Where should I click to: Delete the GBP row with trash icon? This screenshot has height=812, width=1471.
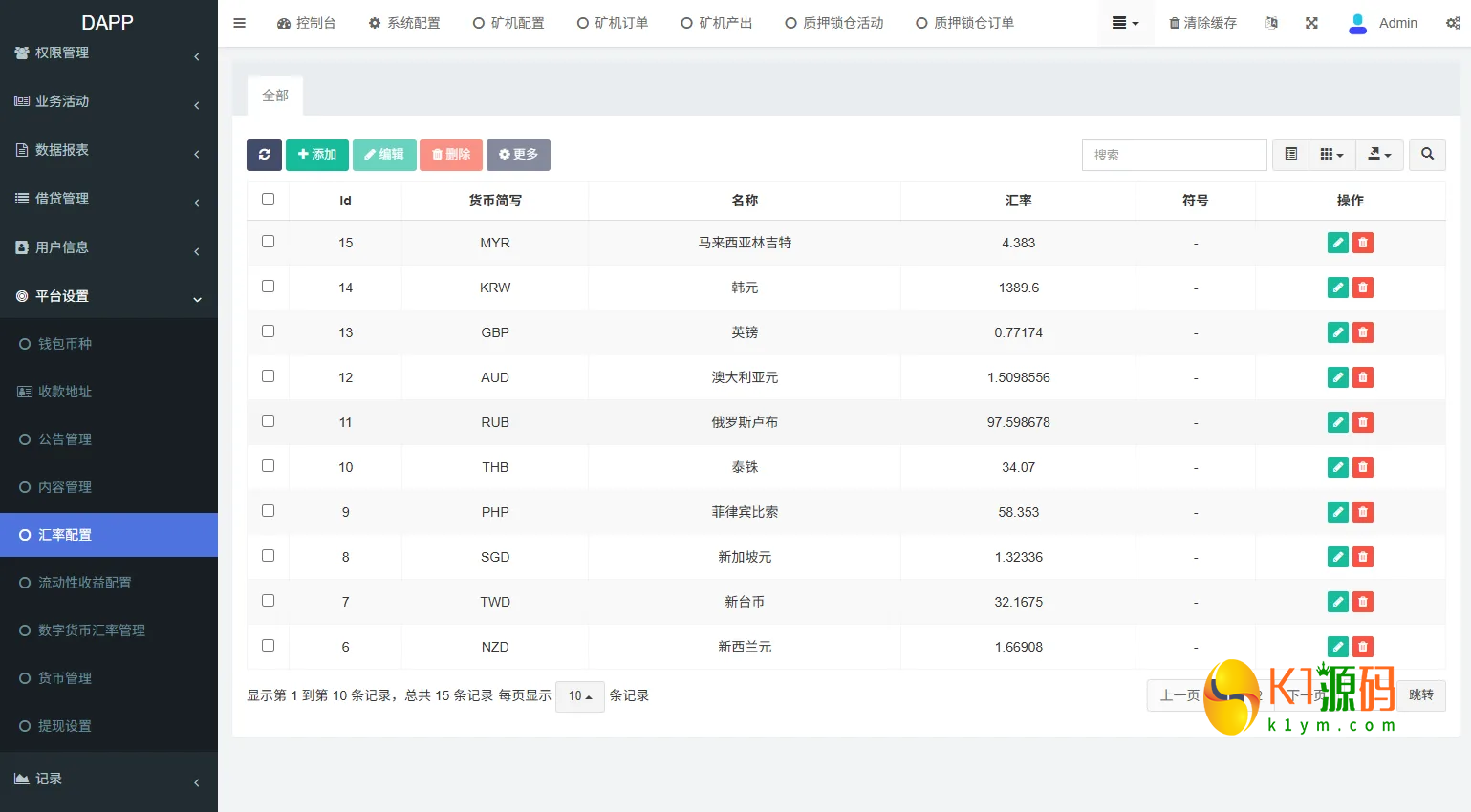point(1363,332)
